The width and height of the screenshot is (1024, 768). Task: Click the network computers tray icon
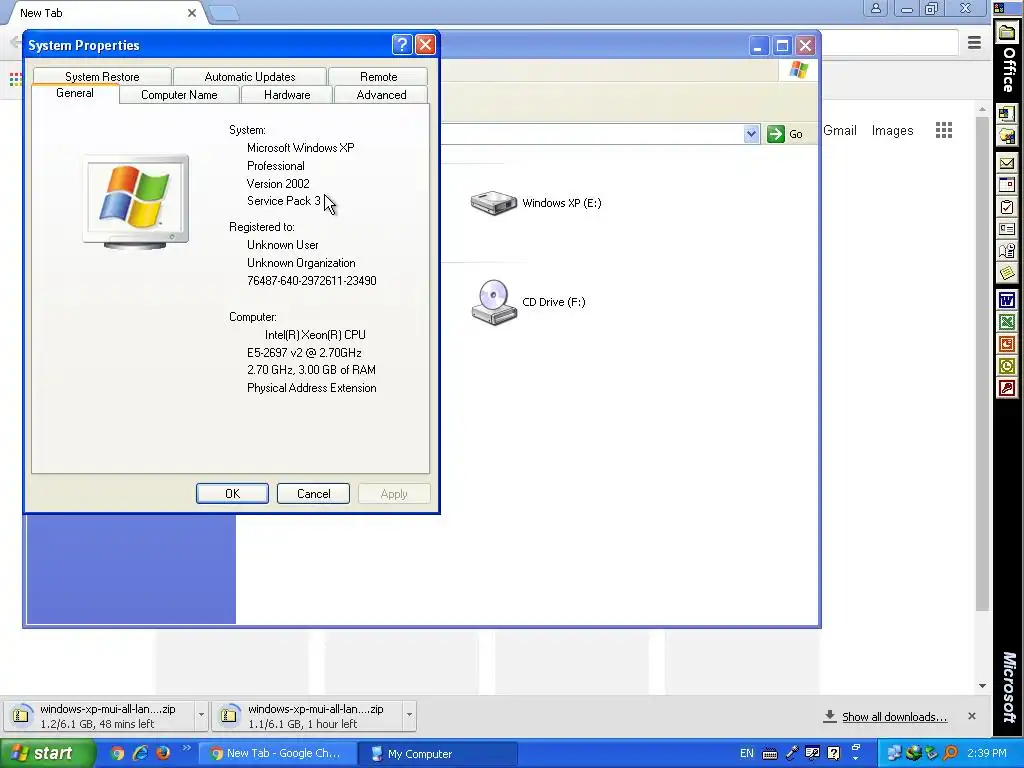coord(894,754)
